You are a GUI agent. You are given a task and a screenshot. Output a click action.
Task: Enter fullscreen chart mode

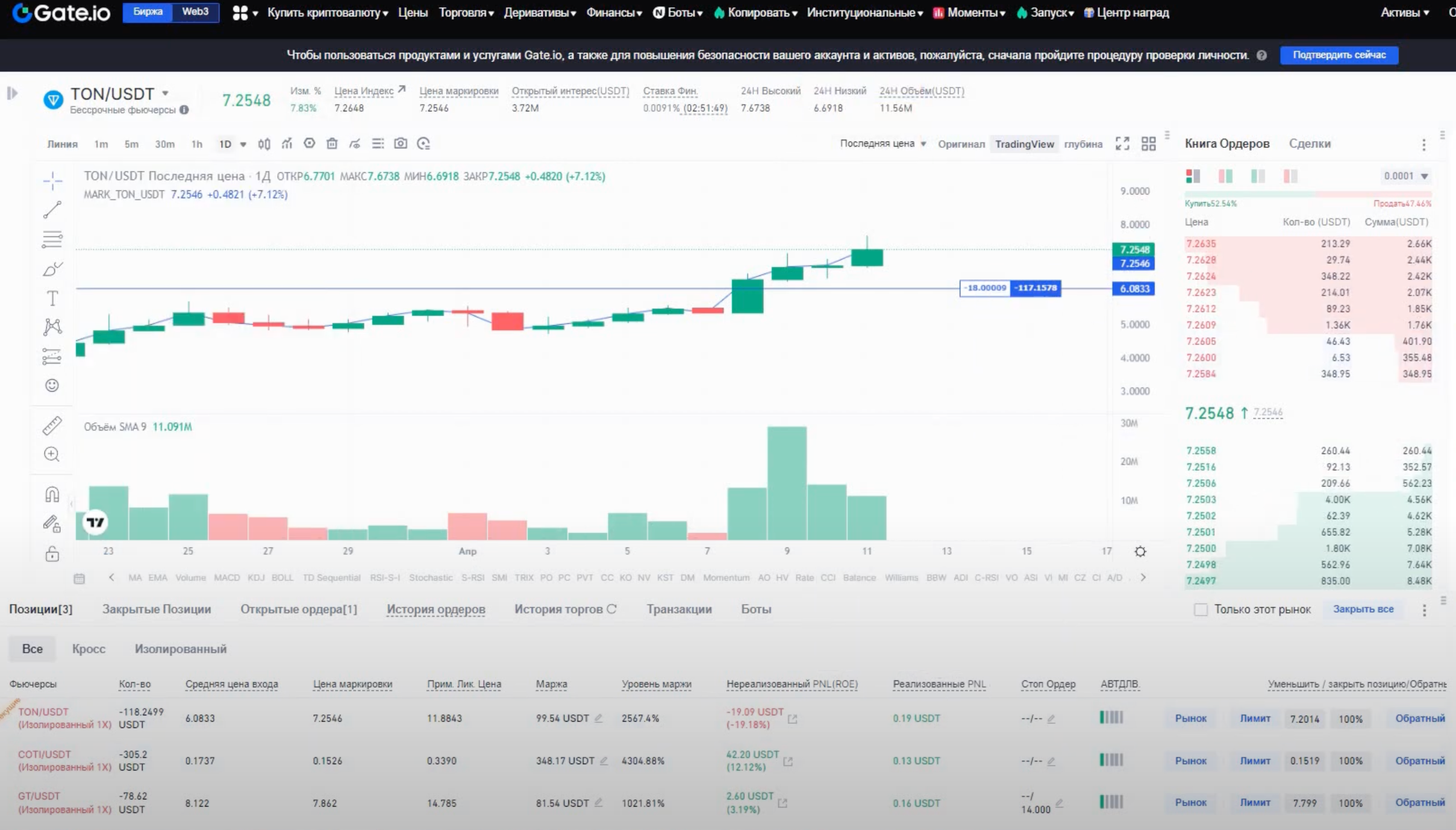1122,143
